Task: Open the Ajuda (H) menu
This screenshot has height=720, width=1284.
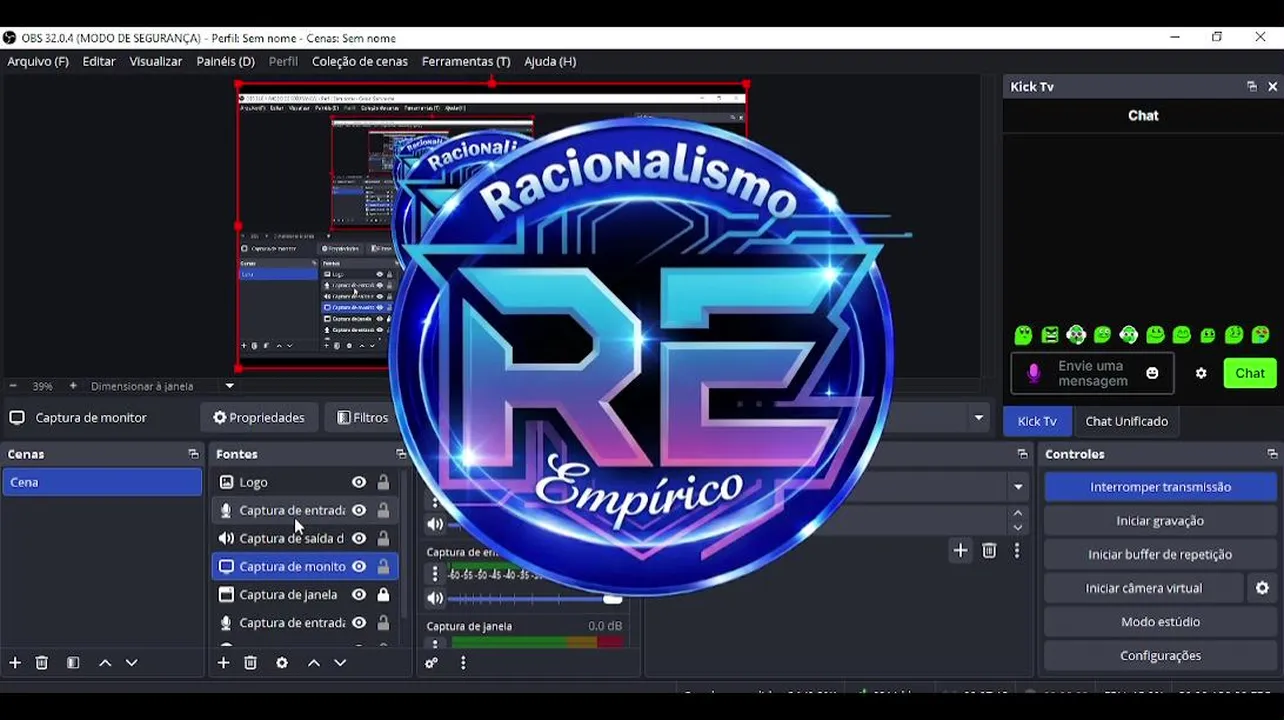Action: [550, 61]
